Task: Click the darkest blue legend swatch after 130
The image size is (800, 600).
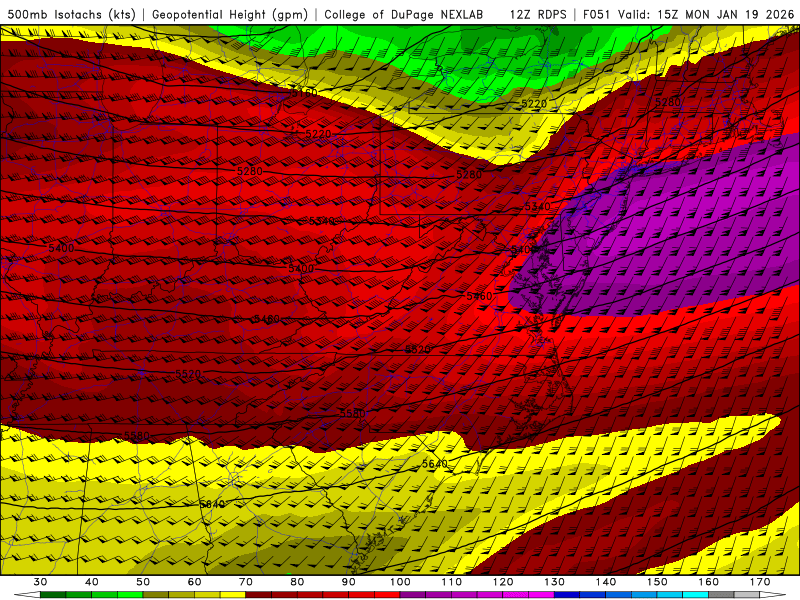Action: click(x=567, y=594)
